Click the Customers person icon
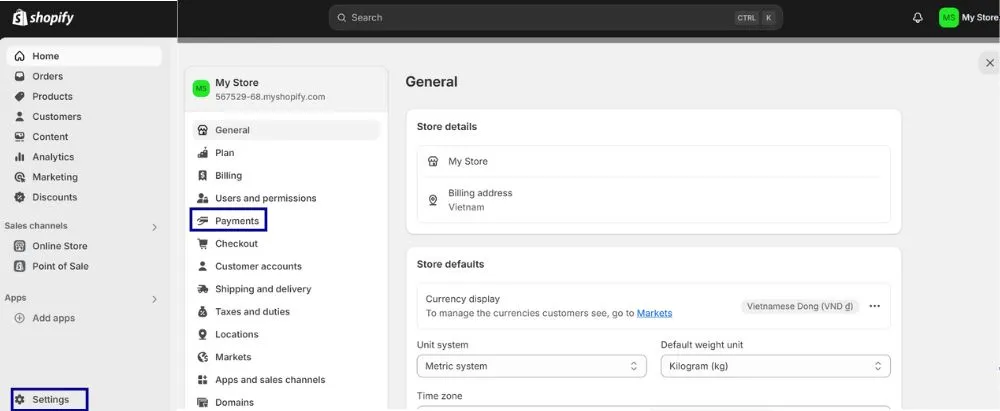The width and height of the screenshot is (1000, 411). pos(20,117)
